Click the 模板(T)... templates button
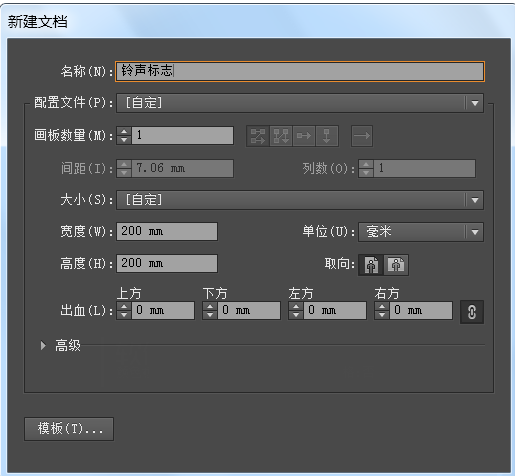 [69, 429]
